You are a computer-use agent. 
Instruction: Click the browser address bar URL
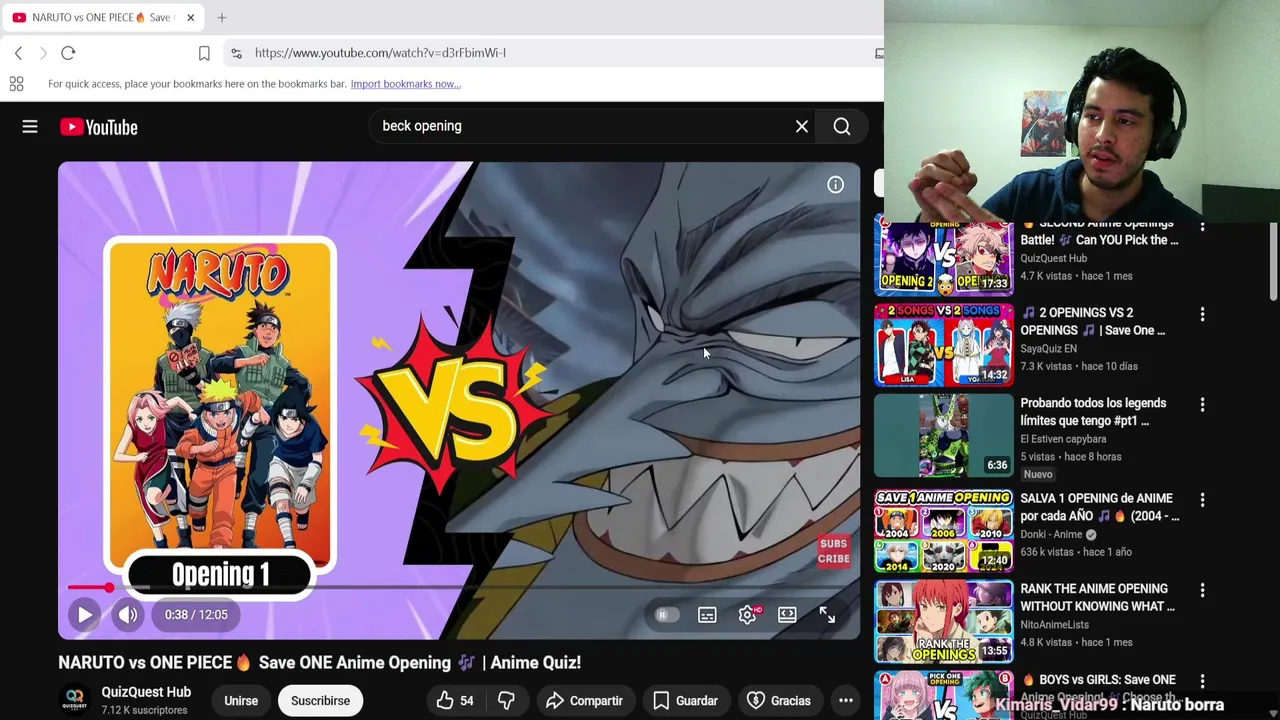380,53
